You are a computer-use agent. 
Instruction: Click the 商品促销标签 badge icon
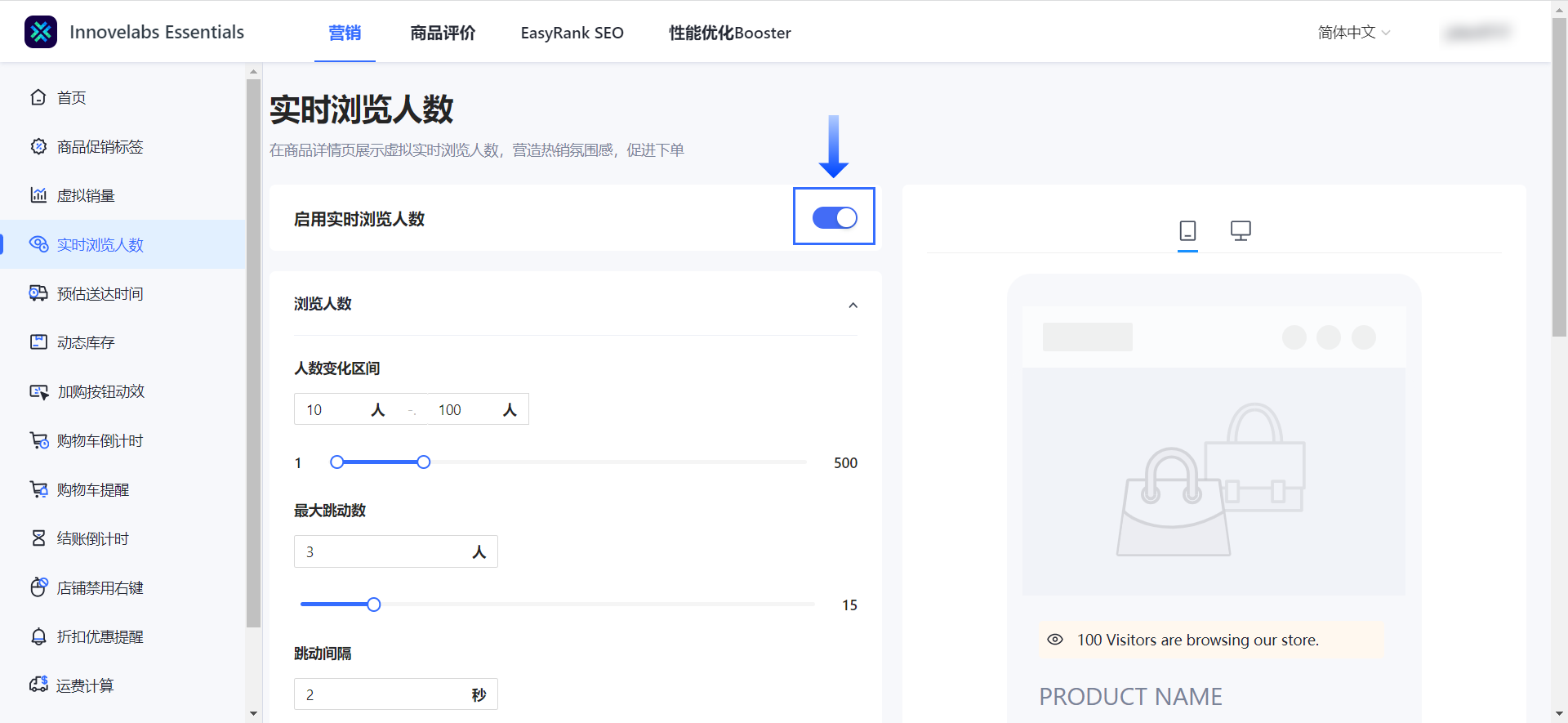click(x=38, y=147)
